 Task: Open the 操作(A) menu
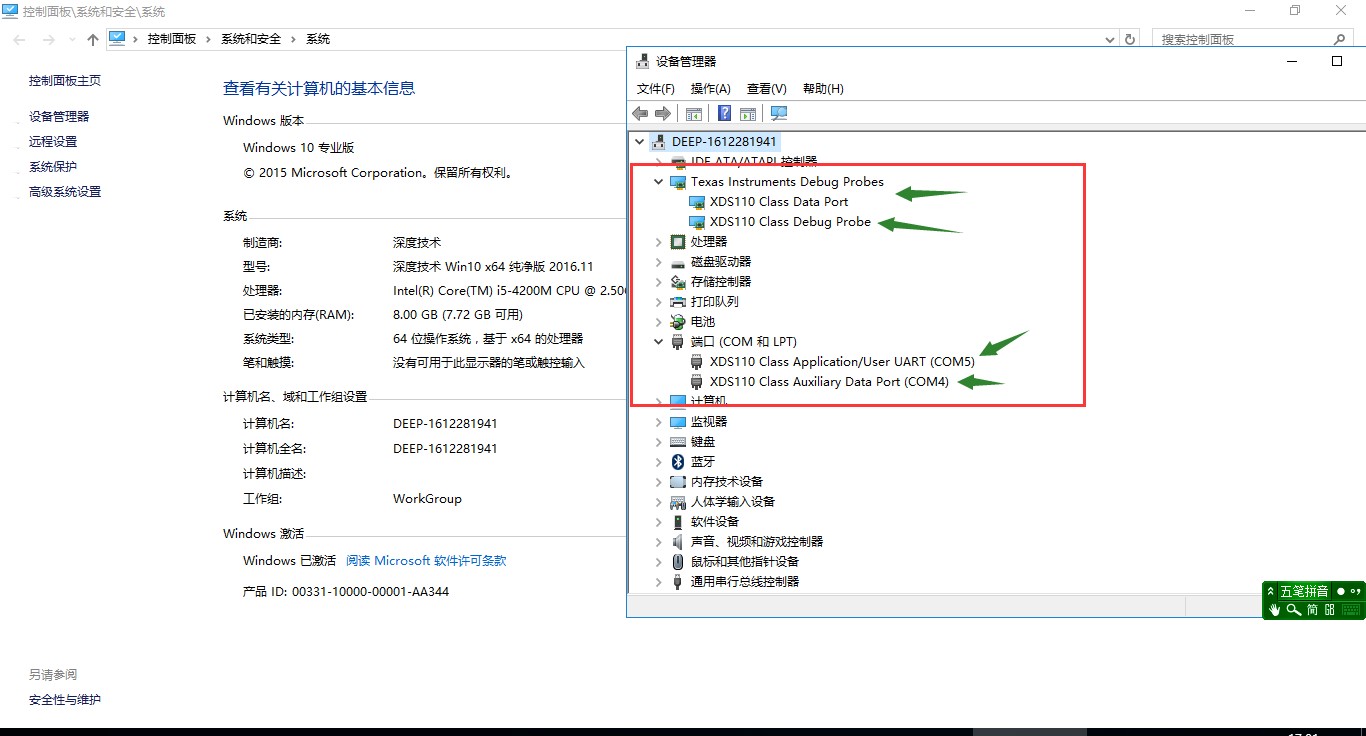(x=711, y=89)
